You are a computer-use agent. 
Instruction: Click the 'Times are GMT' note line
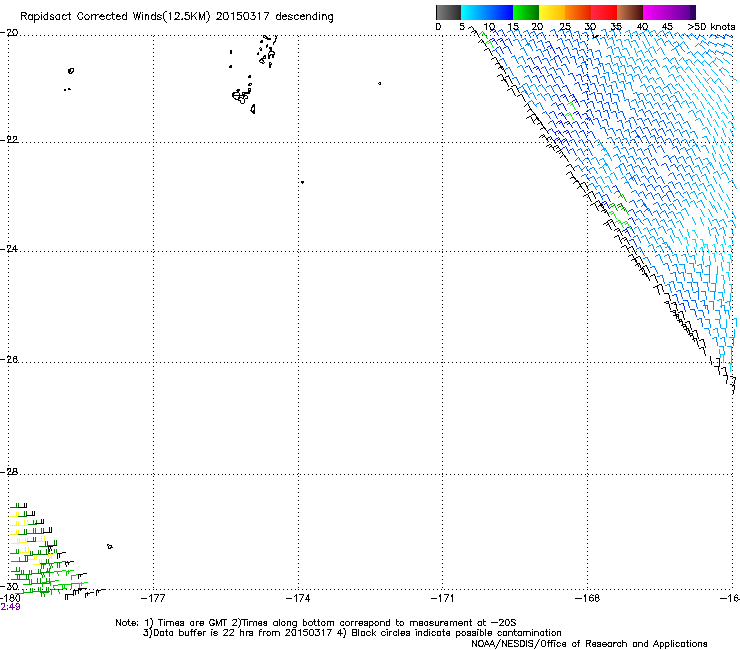pos(316,623)
